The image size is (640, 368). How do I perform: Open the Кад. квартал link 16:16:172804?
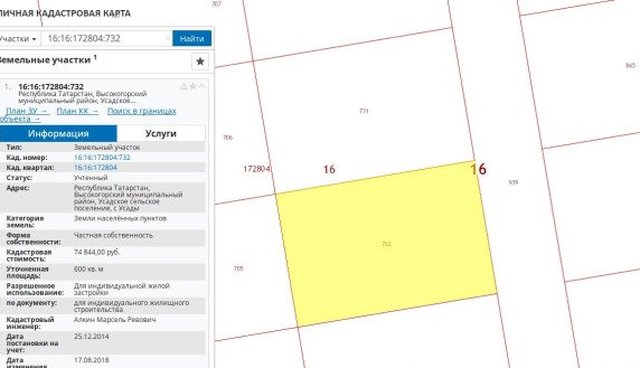[96, 168]
